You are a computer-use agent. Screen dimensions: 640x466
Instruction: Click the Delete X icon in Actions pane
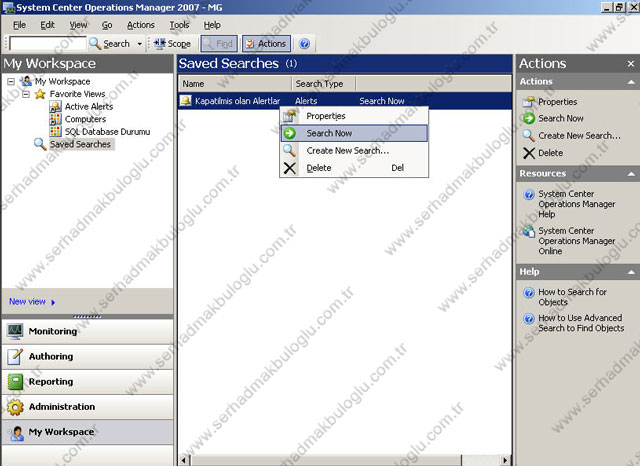coord(529,153)
